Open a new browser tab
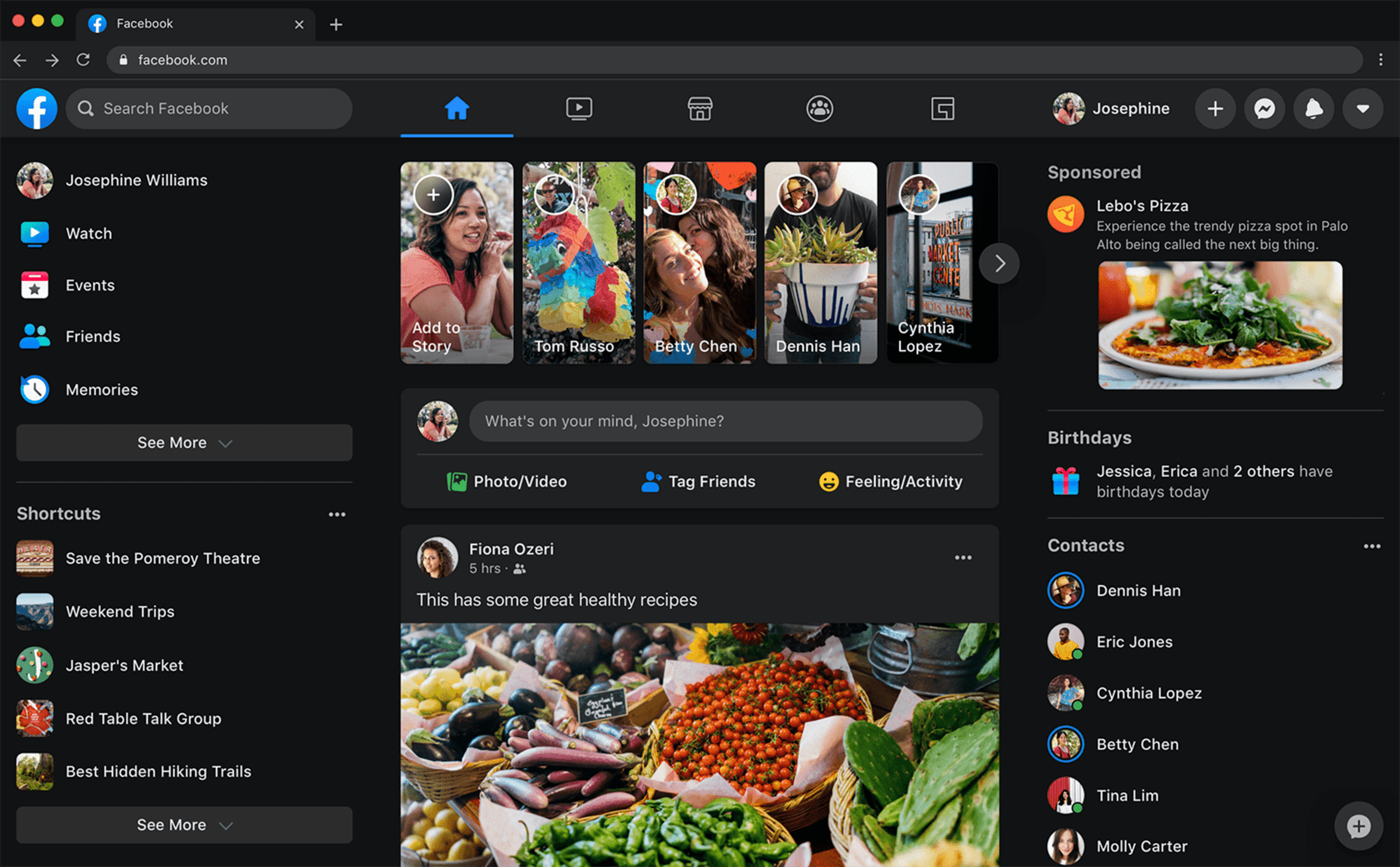This screenshot has height=867, width=1400. tap(336, 24)
